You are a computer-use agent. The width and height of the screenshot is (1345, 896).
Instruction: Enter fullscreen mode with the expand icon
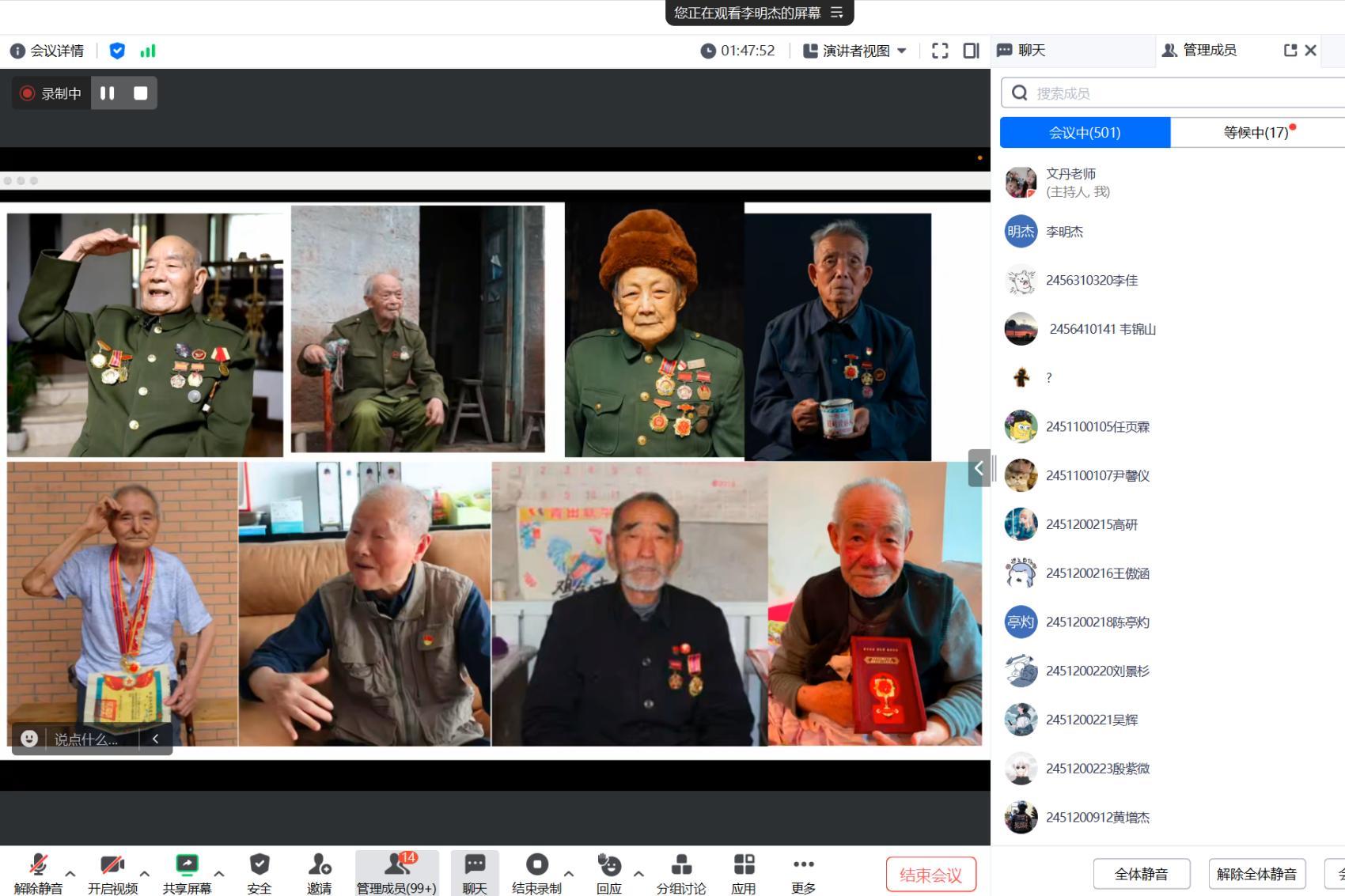click(x=940, y=51)
